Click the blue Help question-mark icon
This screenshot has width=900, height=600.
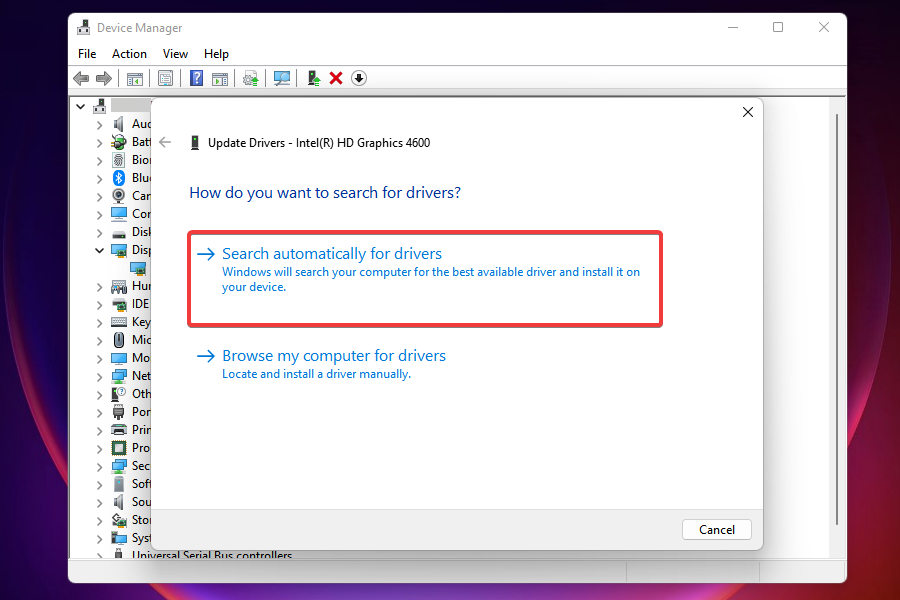tap(196, 78)
